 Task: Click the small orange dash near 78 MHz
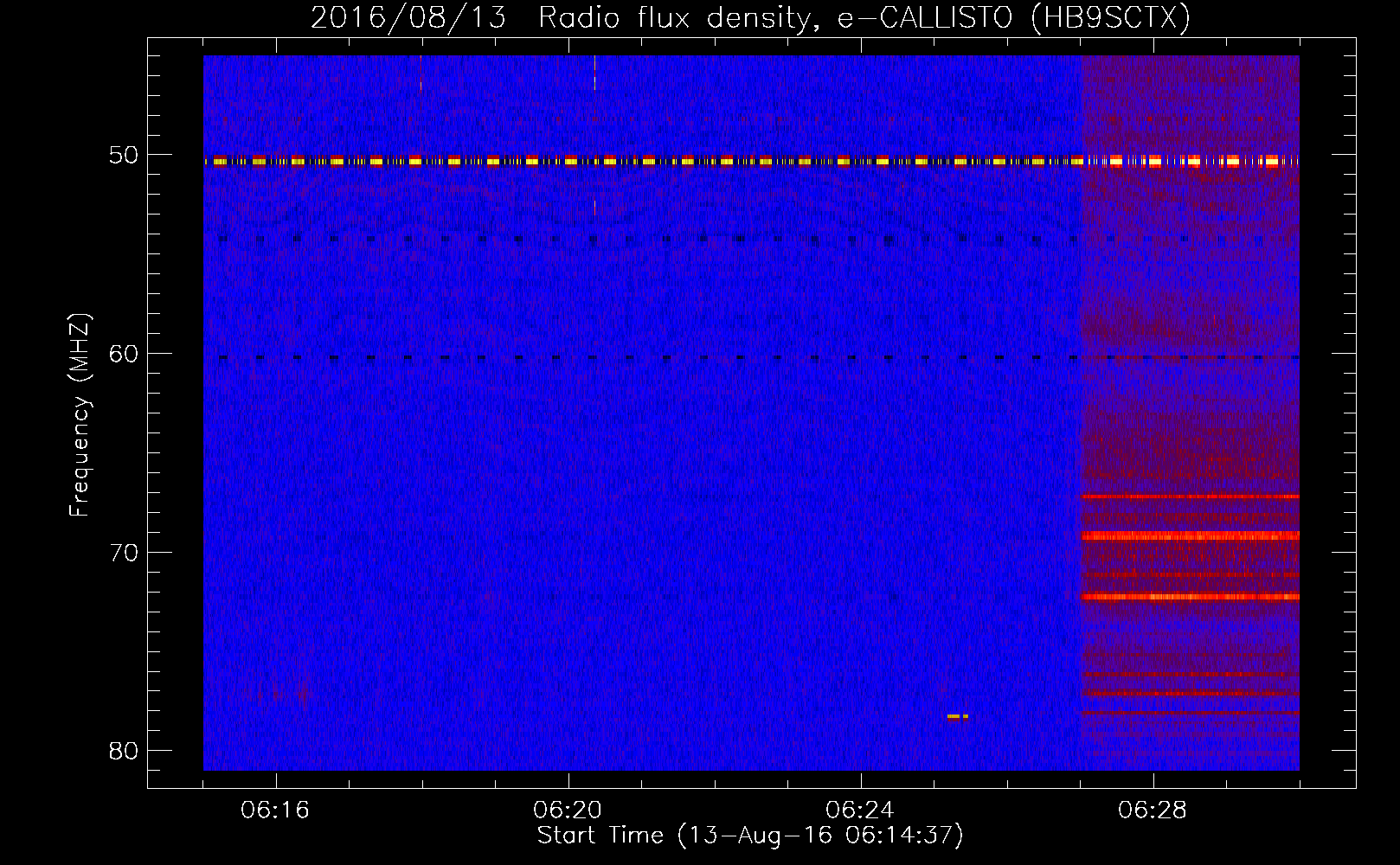957,716
